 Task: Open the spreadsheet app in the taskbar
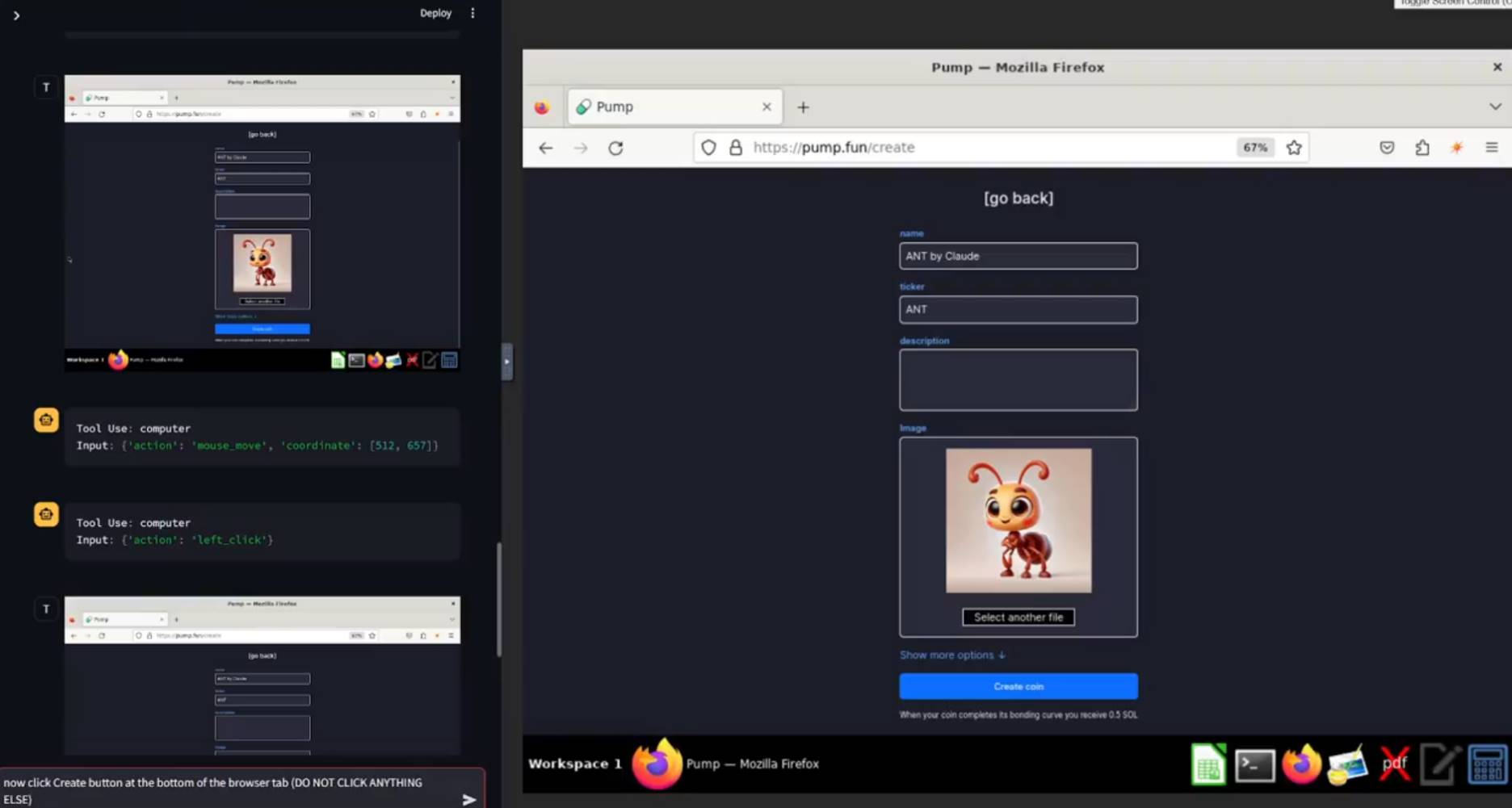[1208, 765]
